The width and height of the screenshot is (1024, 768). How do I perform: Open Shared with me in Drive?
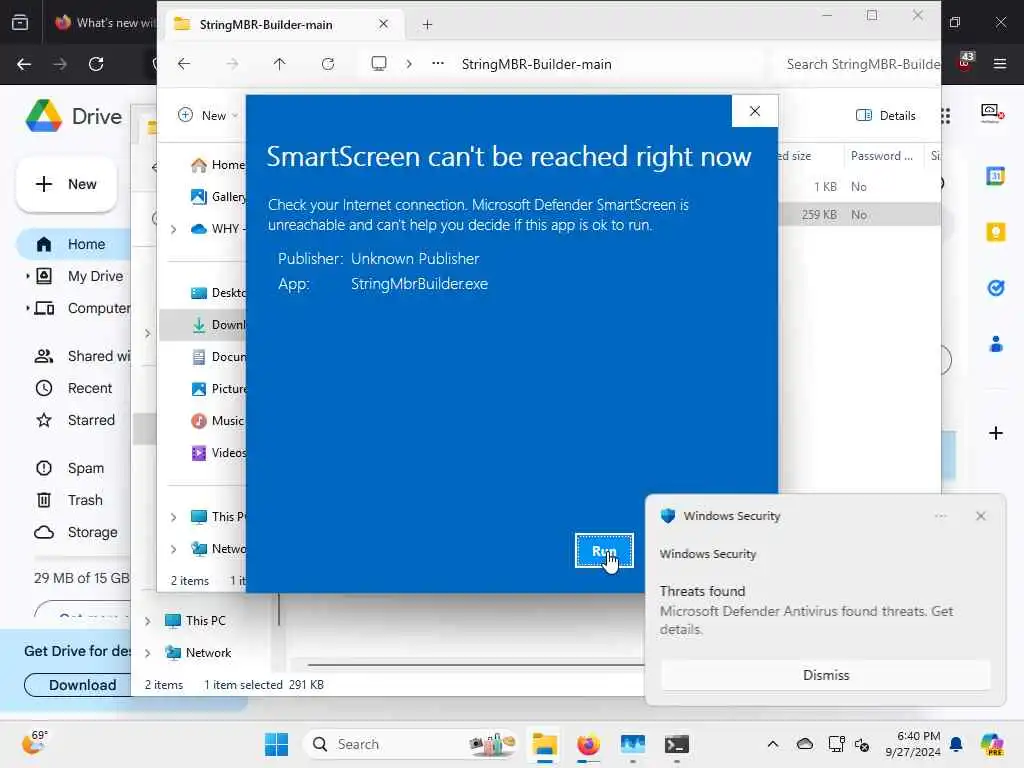point(82,356)
